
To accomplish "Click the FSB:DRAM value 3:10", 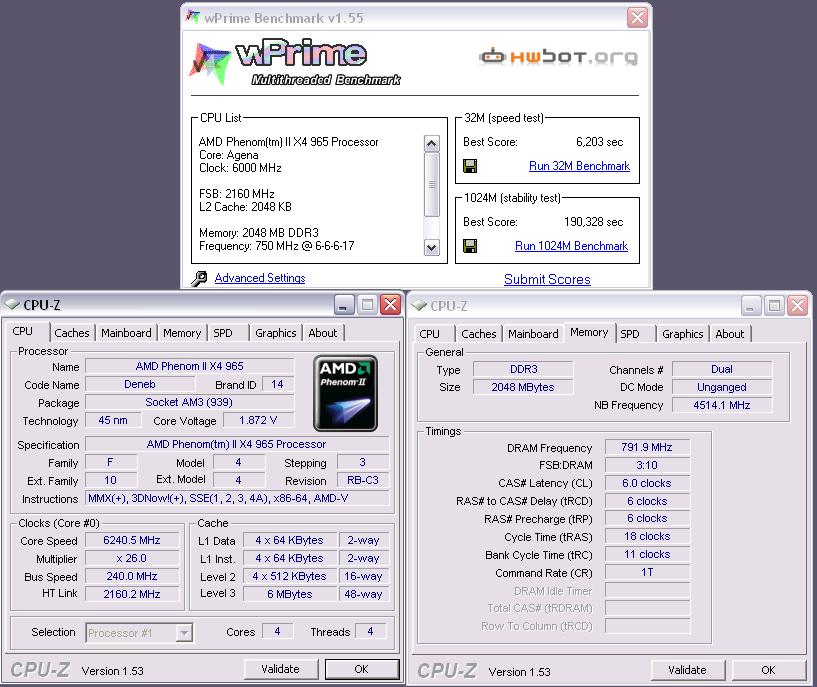I will pos(647,465).
